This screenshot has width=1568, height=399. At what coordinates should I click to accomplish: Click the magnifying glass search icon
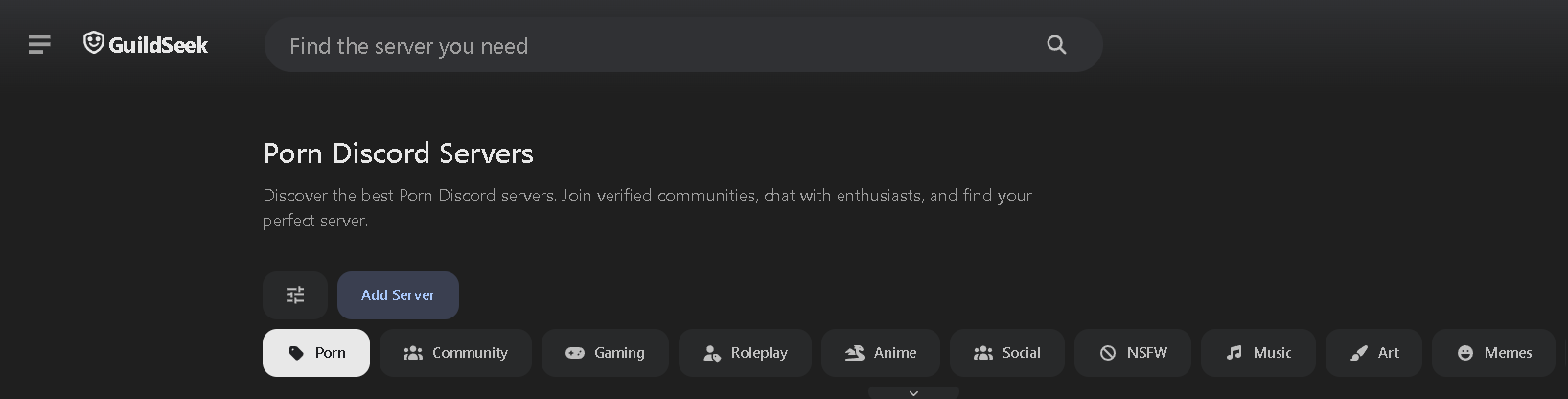[1056, 44]
